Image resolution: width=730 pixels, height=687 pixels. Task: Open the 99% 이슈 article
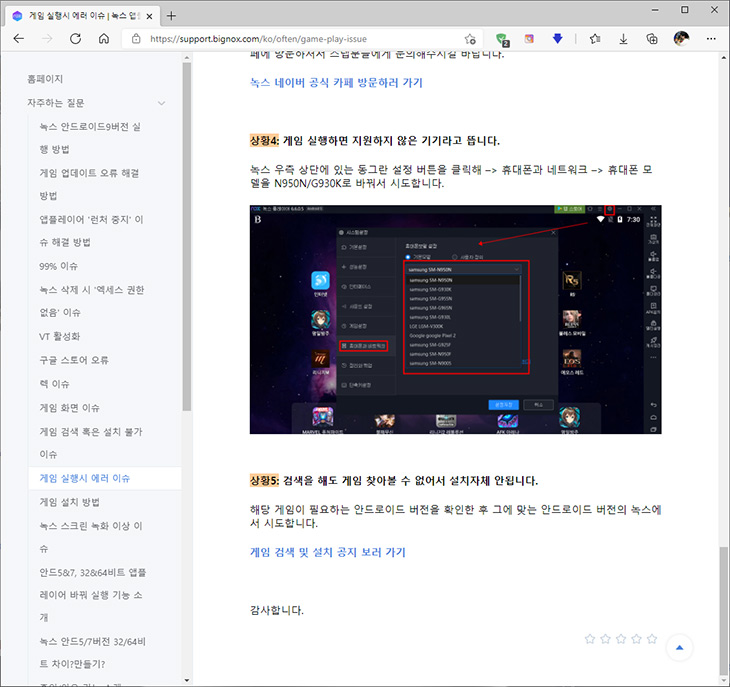[x=58, y=266]
